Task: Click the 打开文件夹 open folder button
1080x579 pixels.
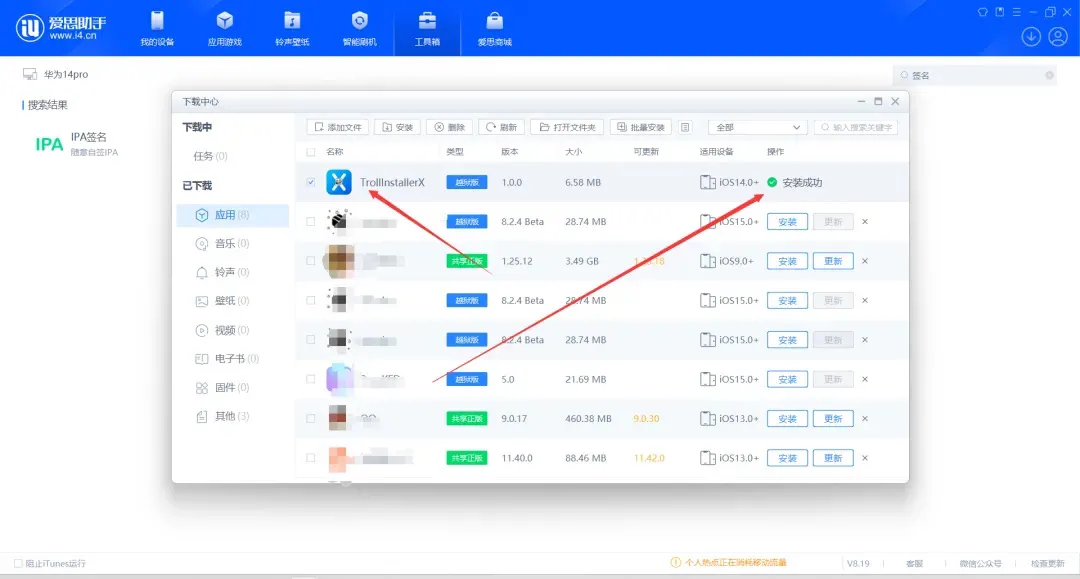Action: 568,127
